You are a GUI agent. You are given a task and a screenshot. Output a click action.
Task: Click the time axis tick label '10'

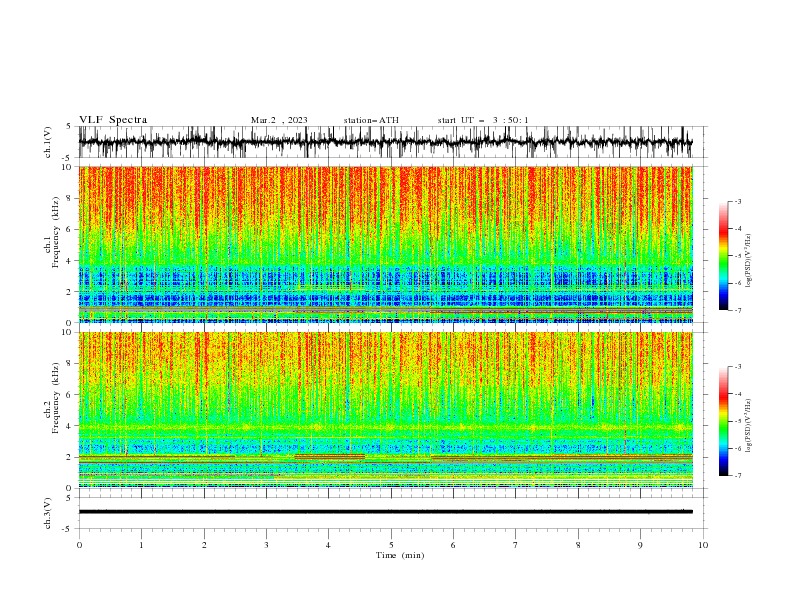tap(703, 545)
